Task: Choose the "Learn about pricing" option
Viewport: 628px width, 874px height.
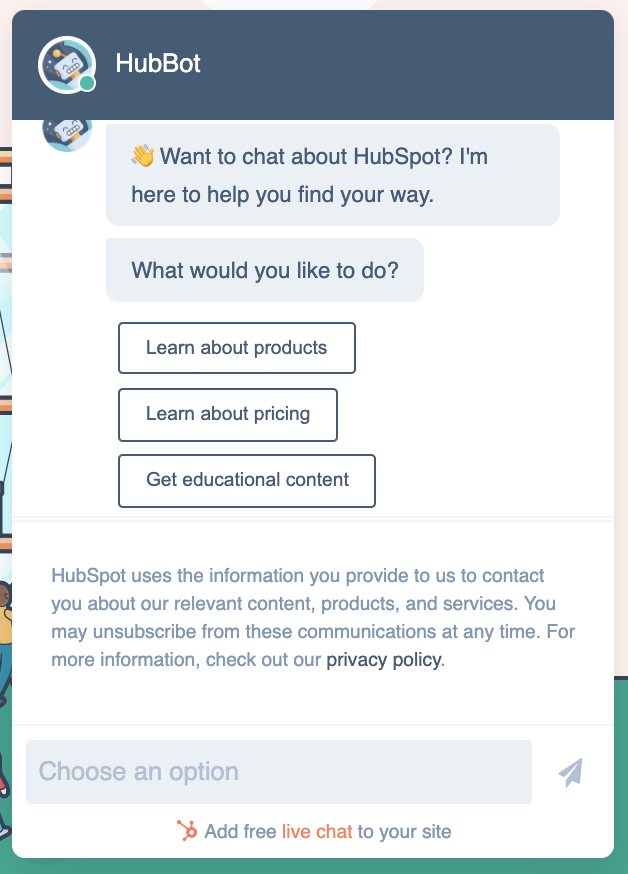Action: [227, 415]
